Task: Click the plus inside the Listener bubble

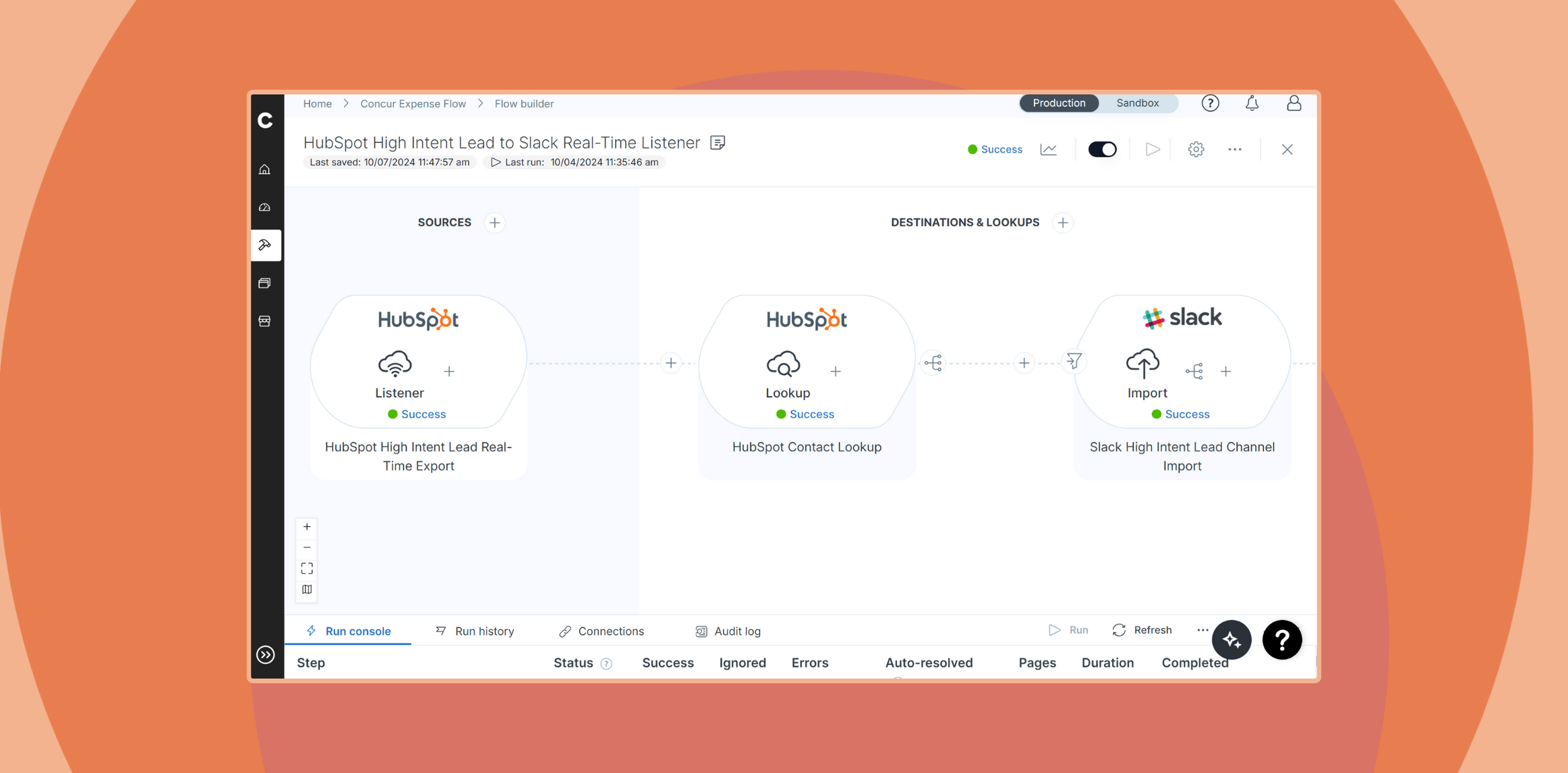Action: [x=449, y=372]
